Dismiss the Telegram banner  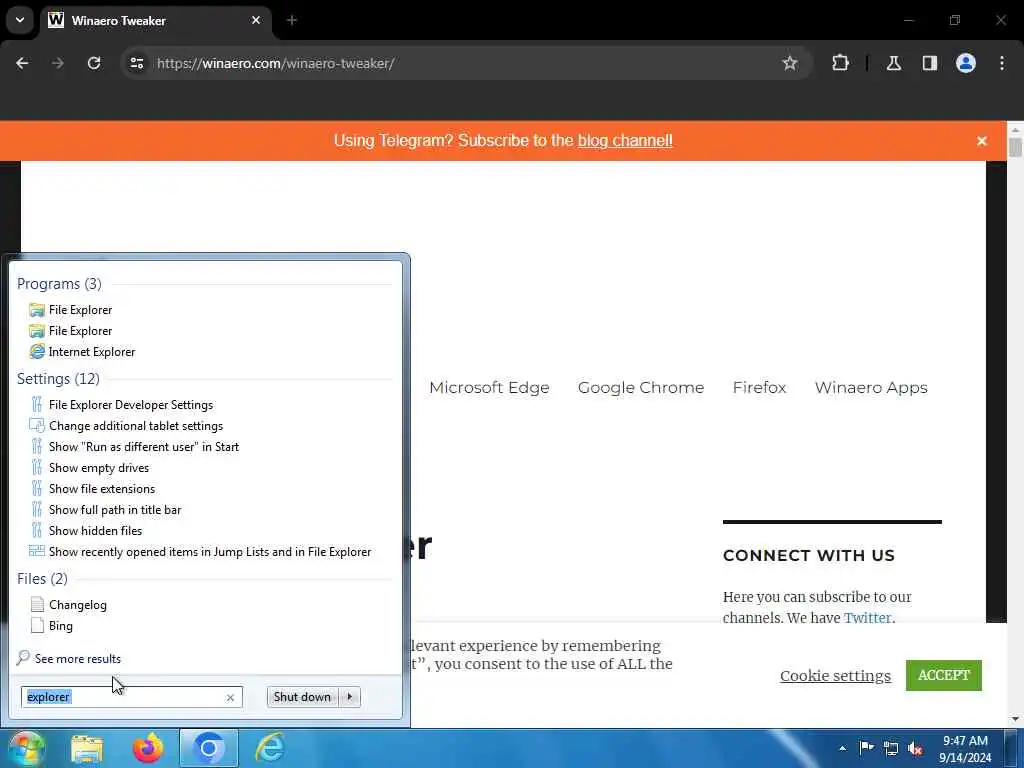(982, 141)
